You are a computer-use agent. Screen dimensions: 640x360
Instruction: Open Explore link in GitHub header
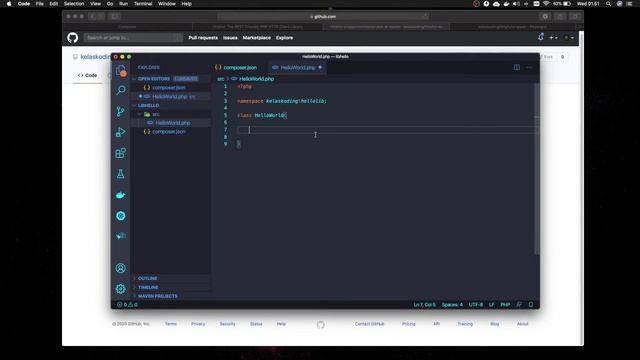[x=284, y=38]
